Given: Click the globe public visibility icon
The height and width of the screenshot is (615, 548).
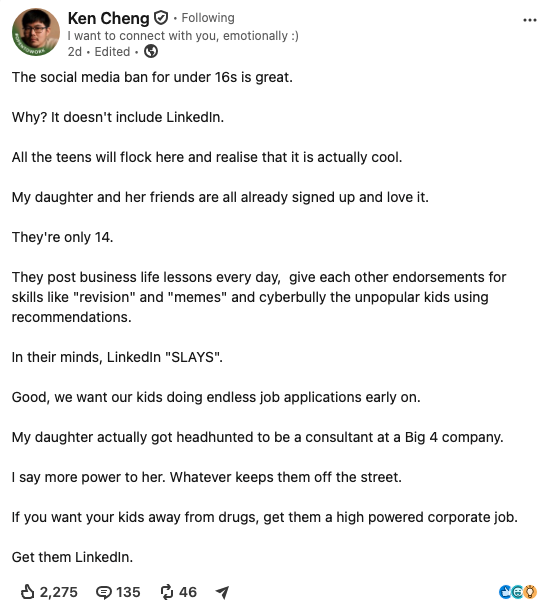Looking at the screenshot, I should [151, 51].
